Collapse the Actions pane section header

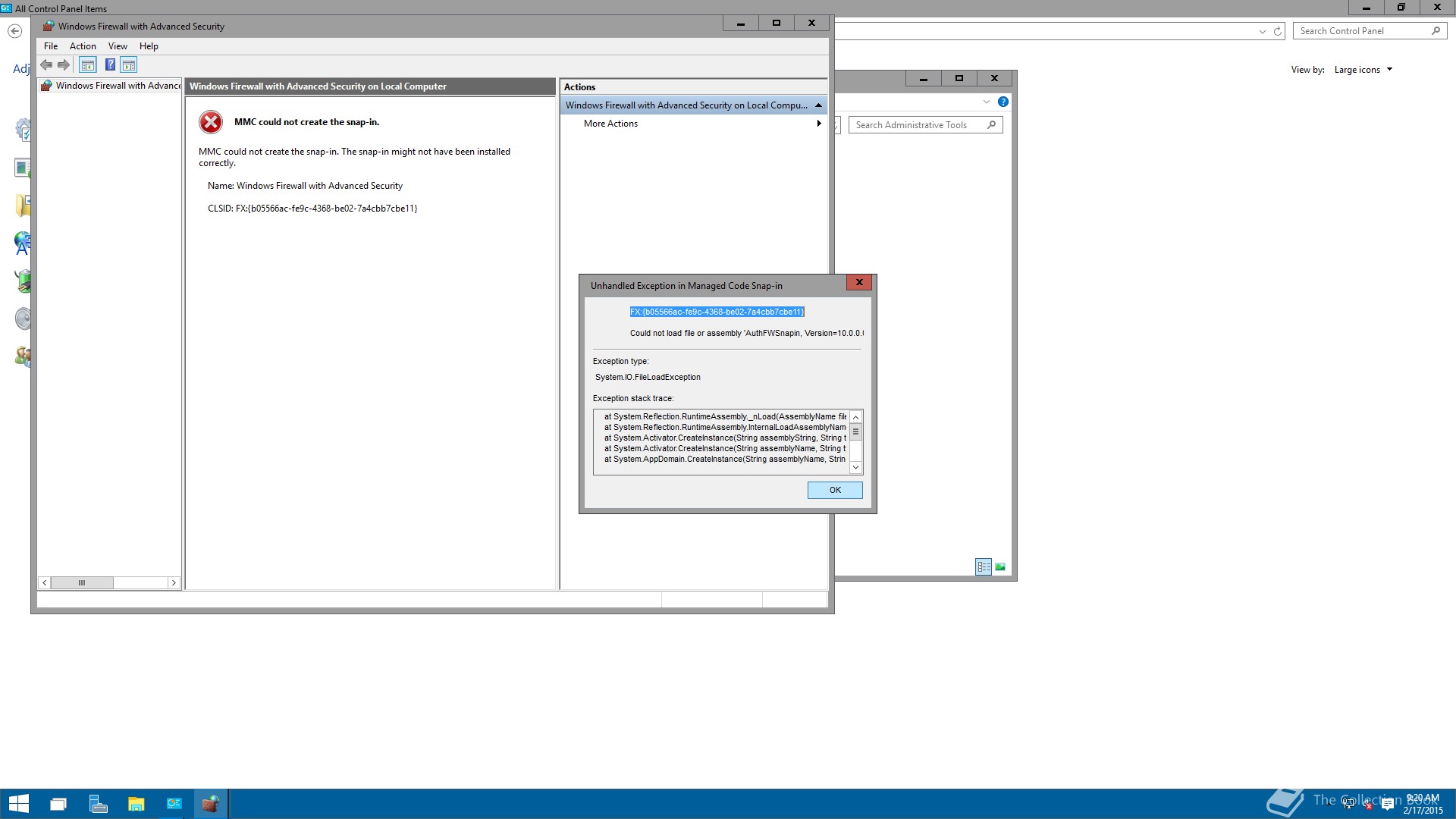click(x=818, y=105)
